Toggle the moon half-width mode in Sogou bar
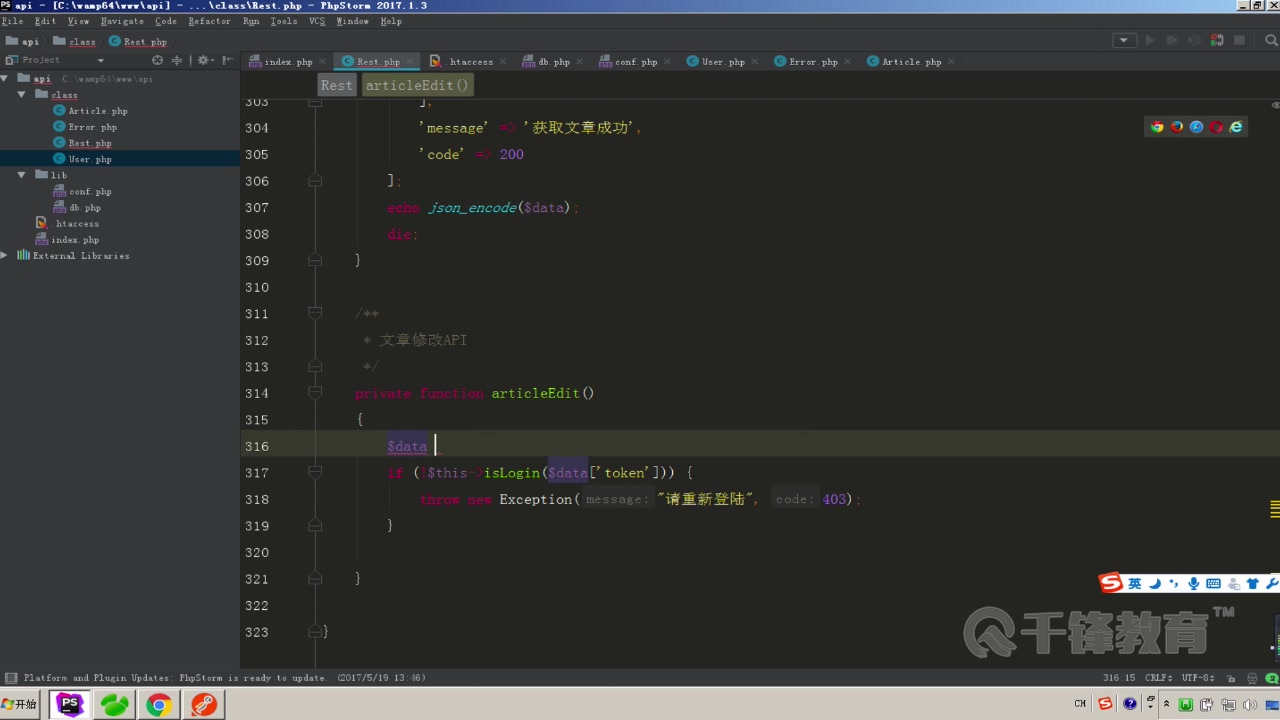Image resolution: width=1280 pixels, height=720 pixels. pos(1155,583)
